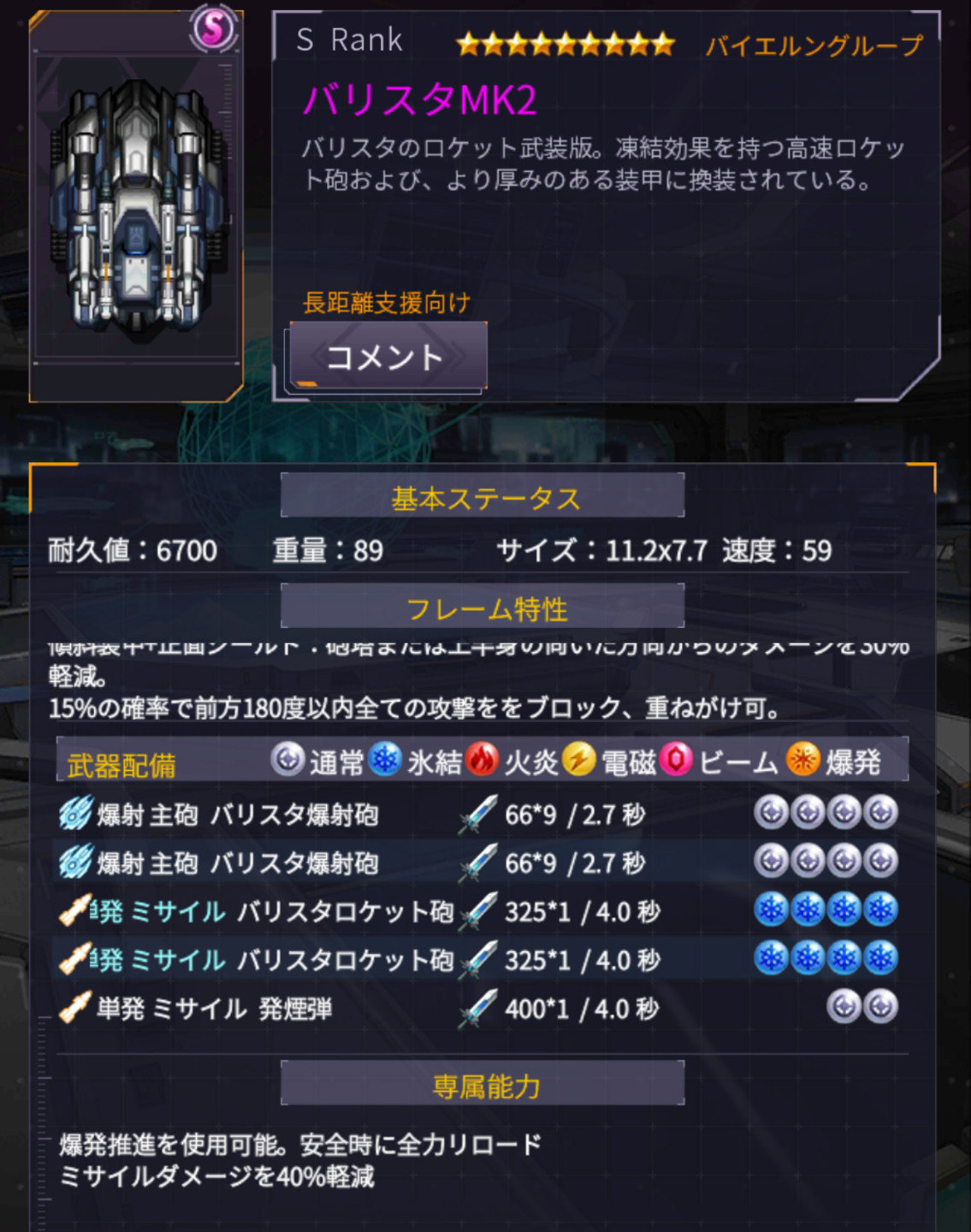Click the ビーム beam icon in legend
Viewport: 971px width, 1232px height.
(677, 760)
